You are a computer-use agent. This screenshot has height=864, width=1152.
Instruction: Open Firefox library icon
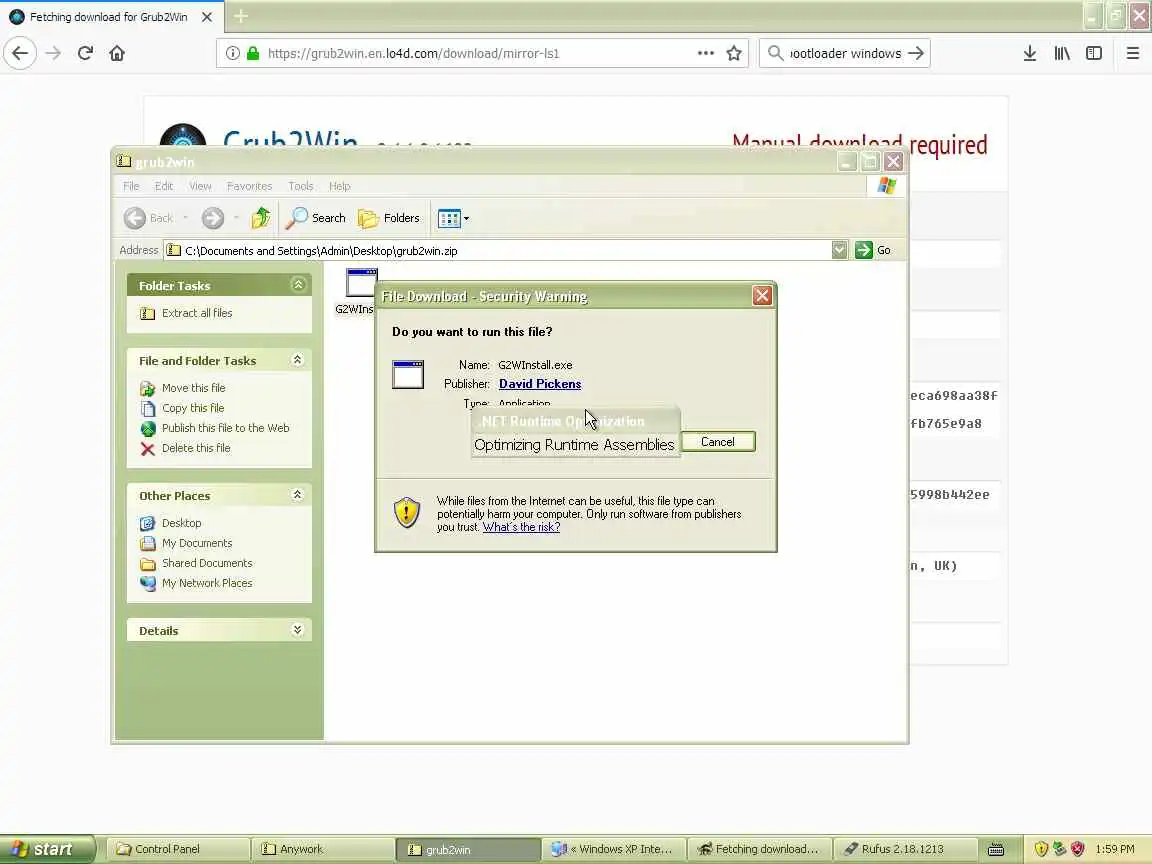1062,53
